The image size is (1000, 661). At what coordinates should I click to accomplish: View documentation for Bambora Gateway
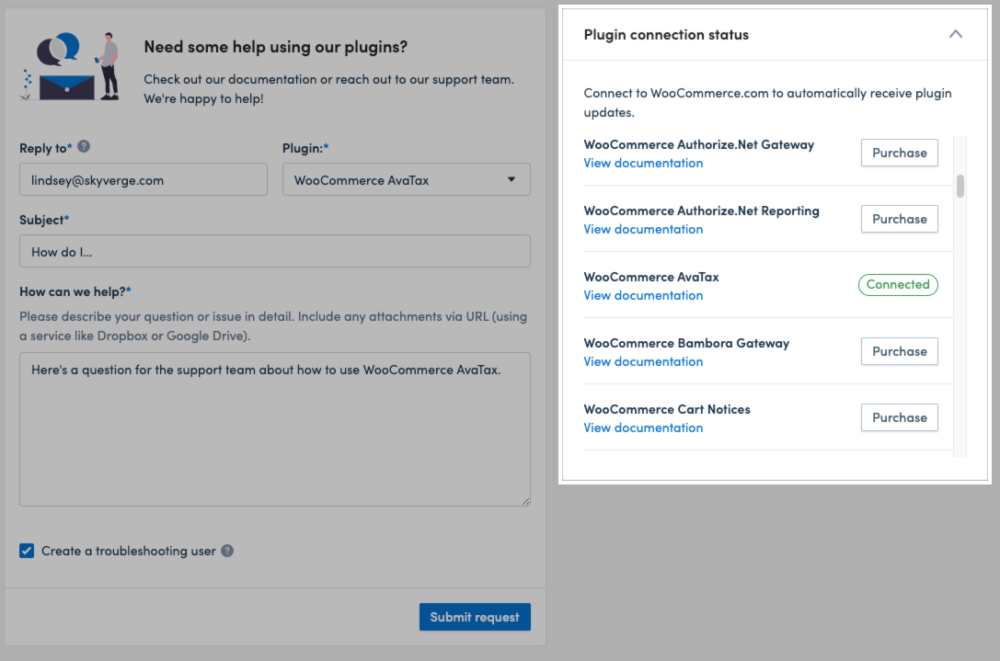point(643,362)
